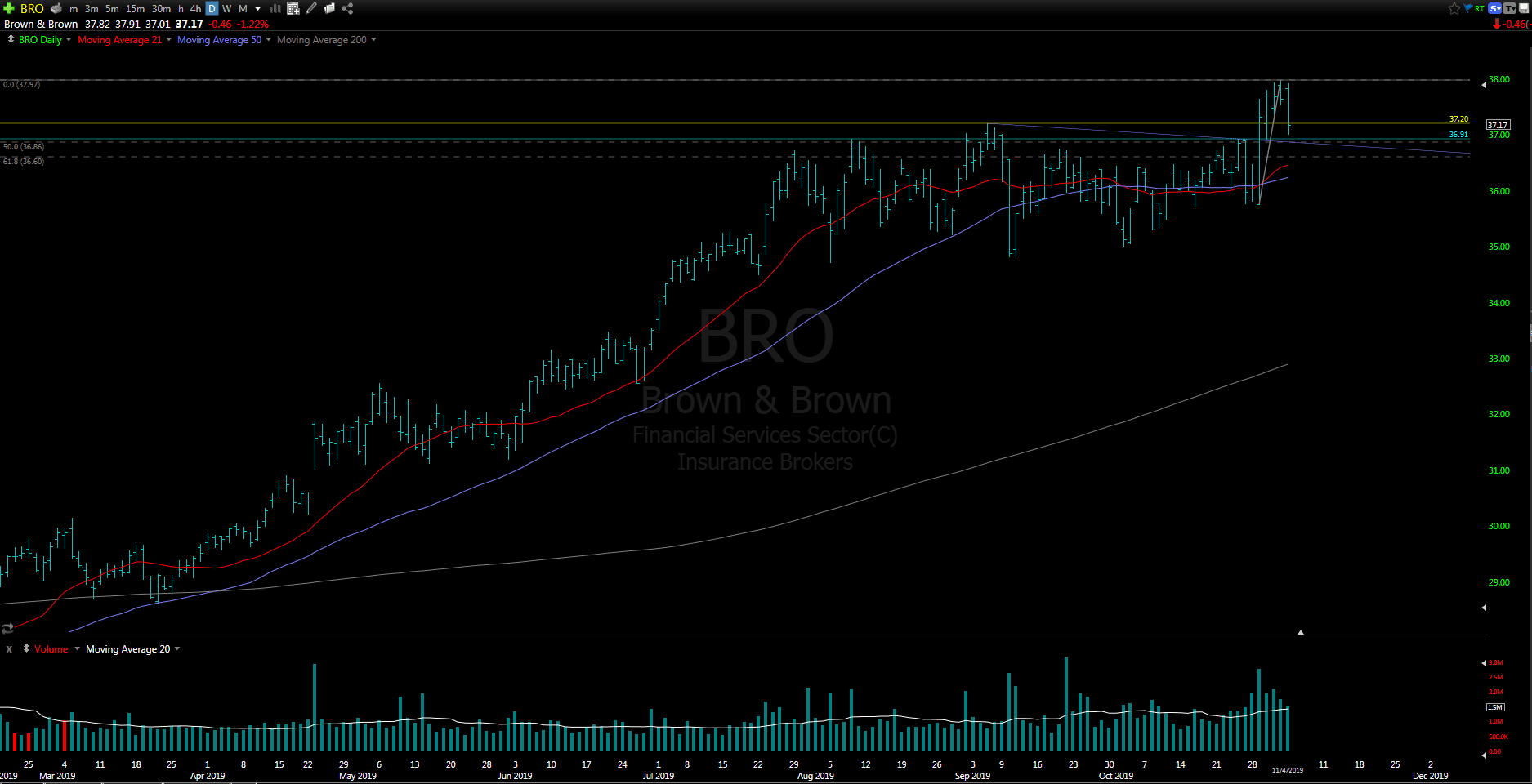
Task: Click the red Volume label
Action: pyautogui.click(x=51, y=649)
